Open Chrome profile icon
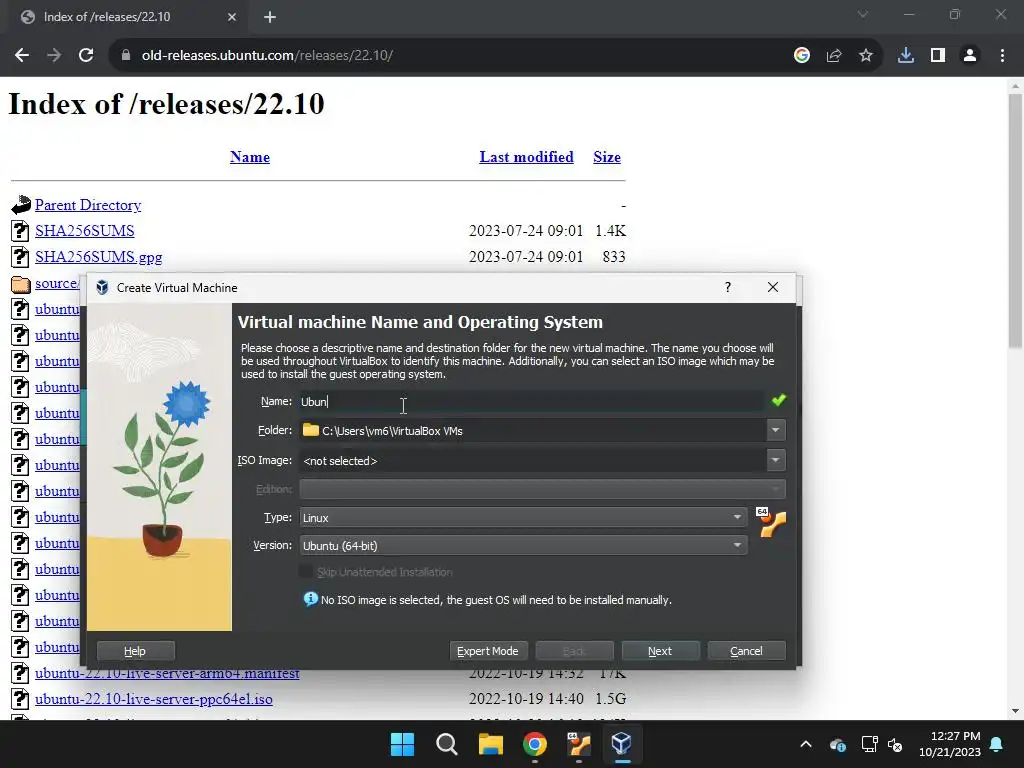This screenshot has width=1024, height=768. coord(970,56)
